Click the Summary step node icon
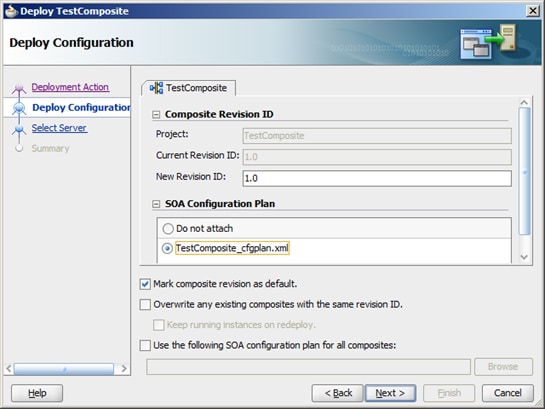The image size is (545, 409). (19, 148)
